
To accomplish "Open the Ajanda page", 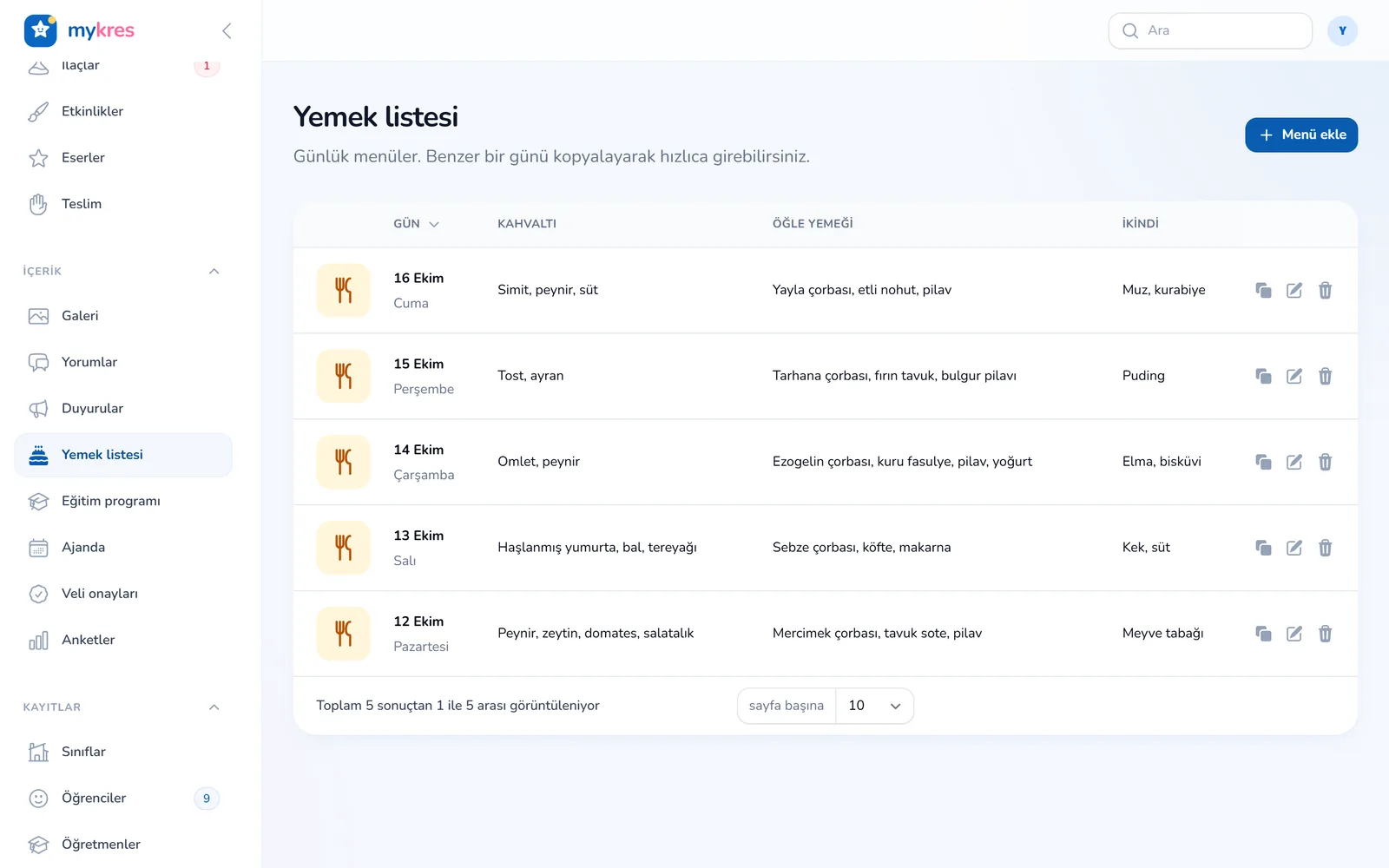I will 123,548.
